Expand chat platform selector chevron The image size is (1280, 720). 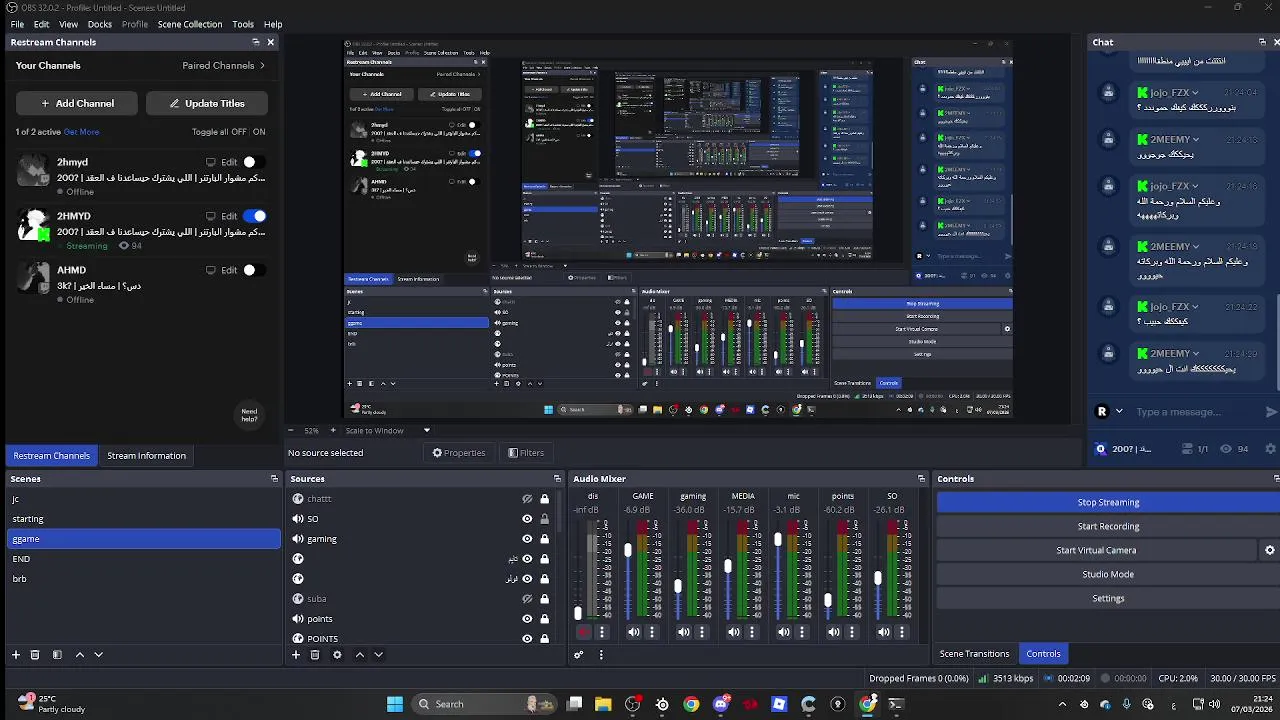tap(1119, 411)
